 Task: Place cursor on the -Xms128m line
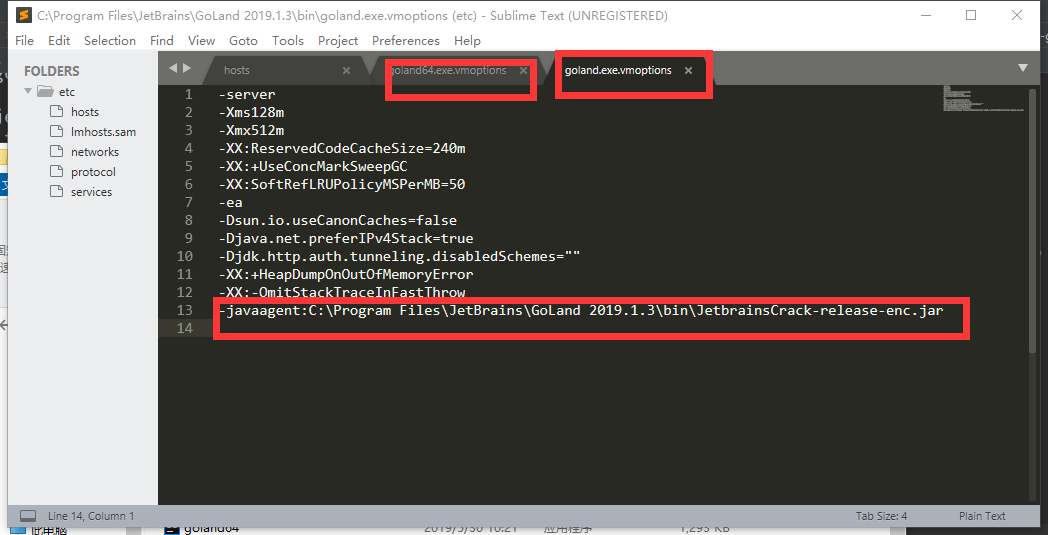point(251,112)
